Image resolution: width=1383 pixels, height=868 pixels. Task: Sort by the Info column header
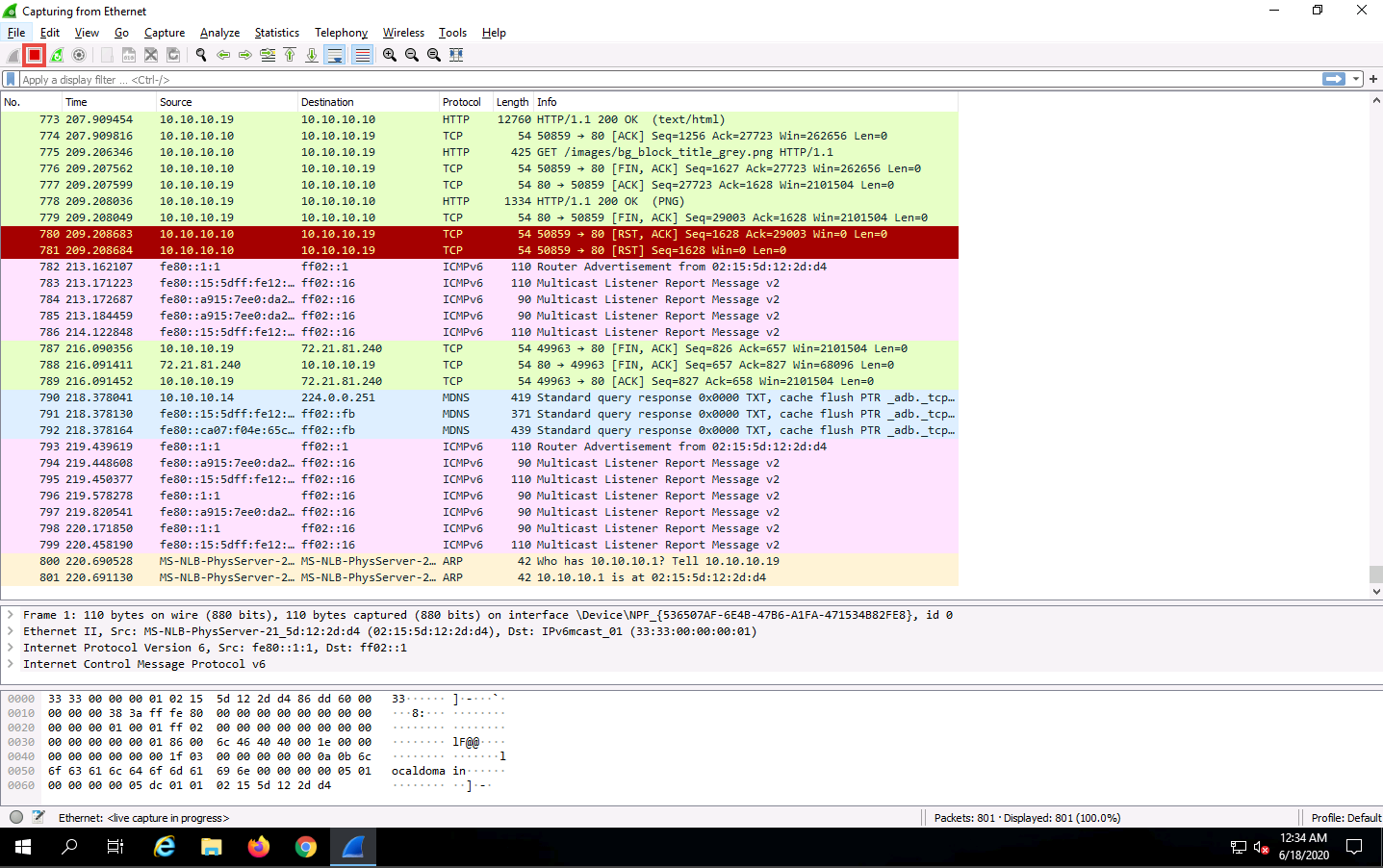[746, 102]
